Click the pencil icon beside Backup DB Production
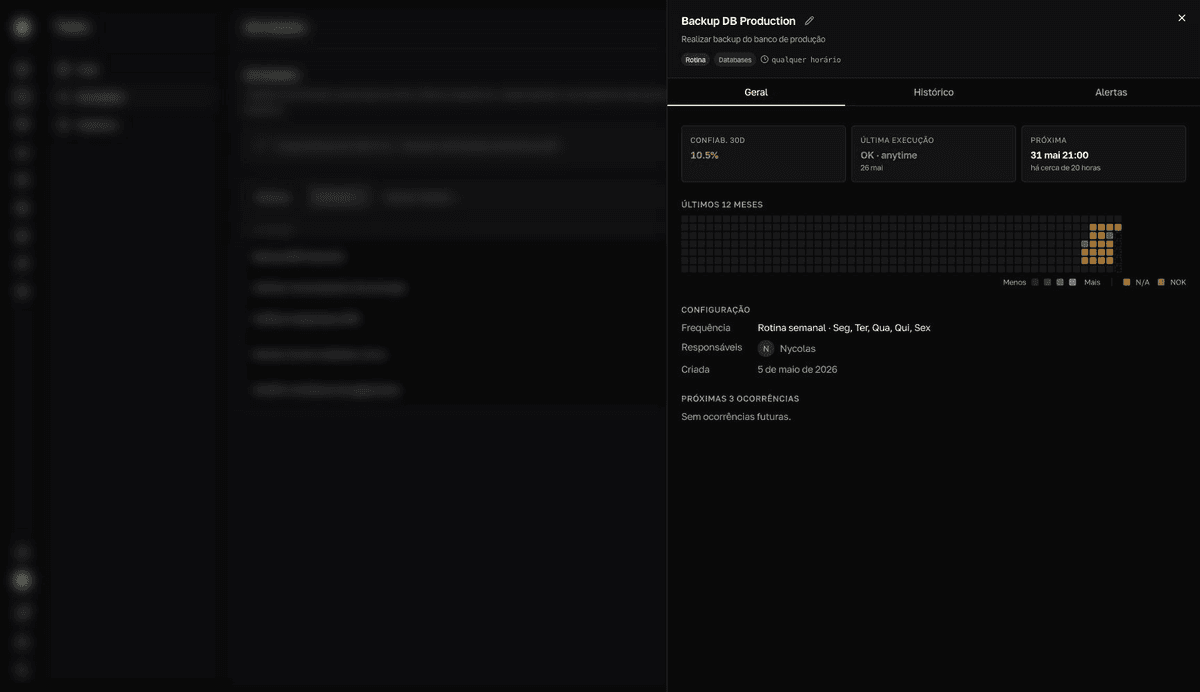Viewport: 1200px width, 692px height. (809, 21)
